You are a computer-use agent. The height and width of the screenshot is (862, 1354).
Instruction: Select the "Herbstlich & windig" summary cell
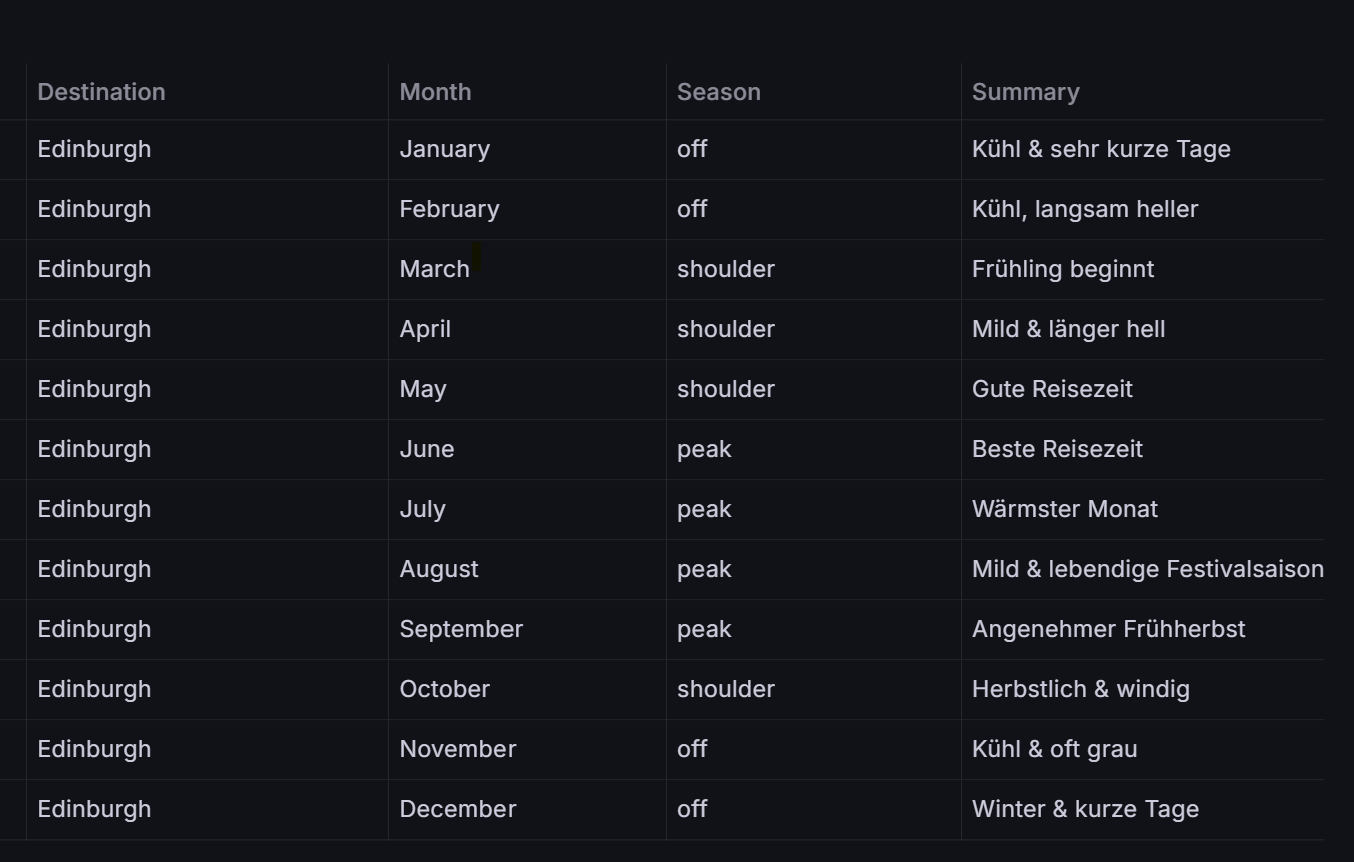(1080, 689)
